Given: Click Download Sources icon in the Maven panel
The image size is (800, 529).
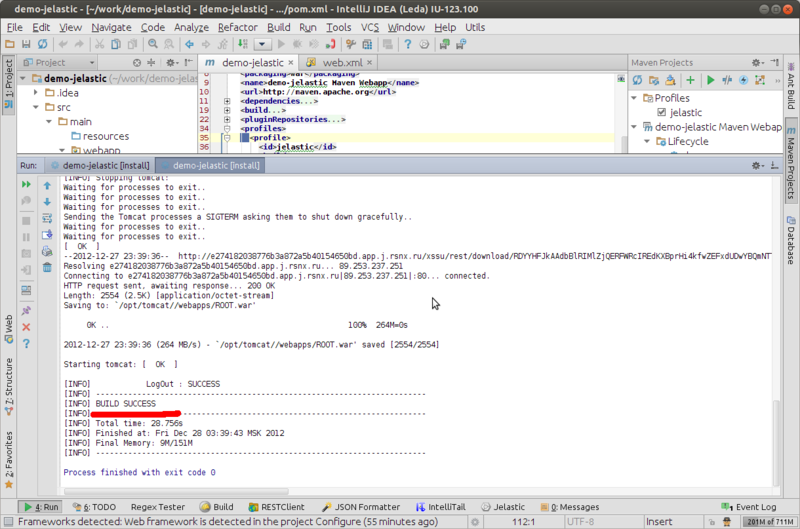Looking at the screenshot, I should (x=670, y=80).
